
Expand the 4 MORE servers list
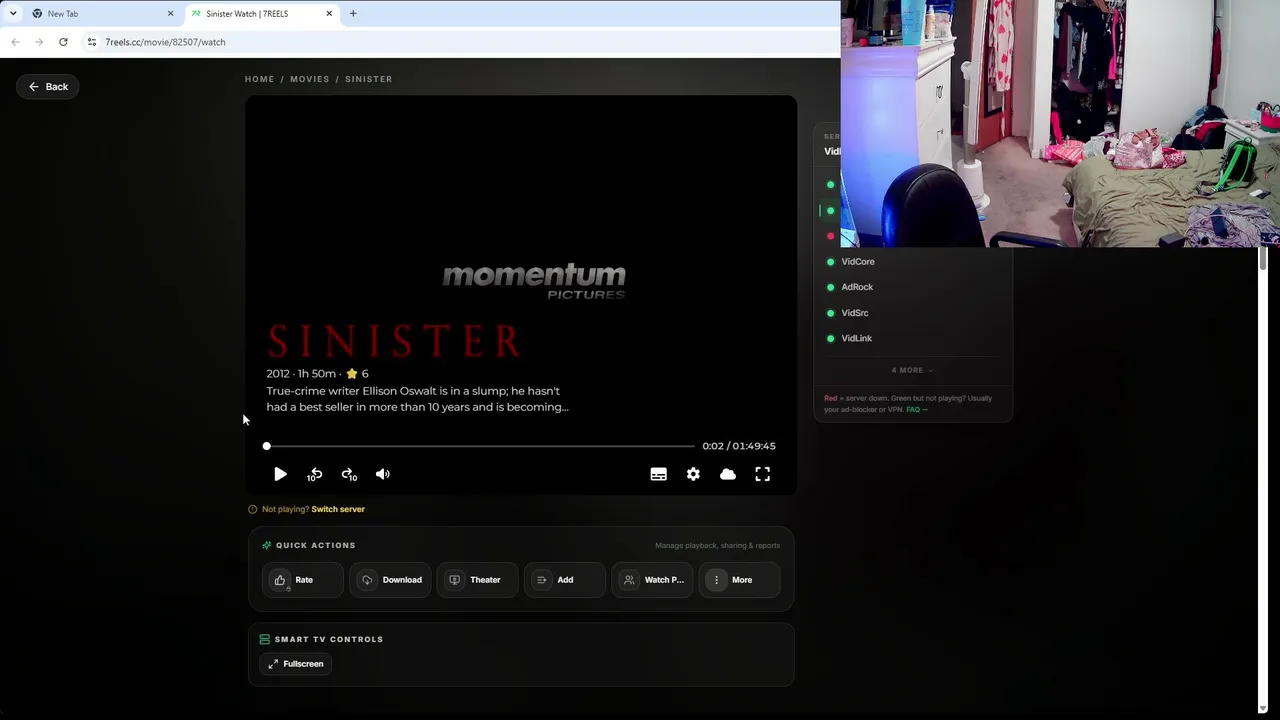pyautogui.click(x=912, y=370)
